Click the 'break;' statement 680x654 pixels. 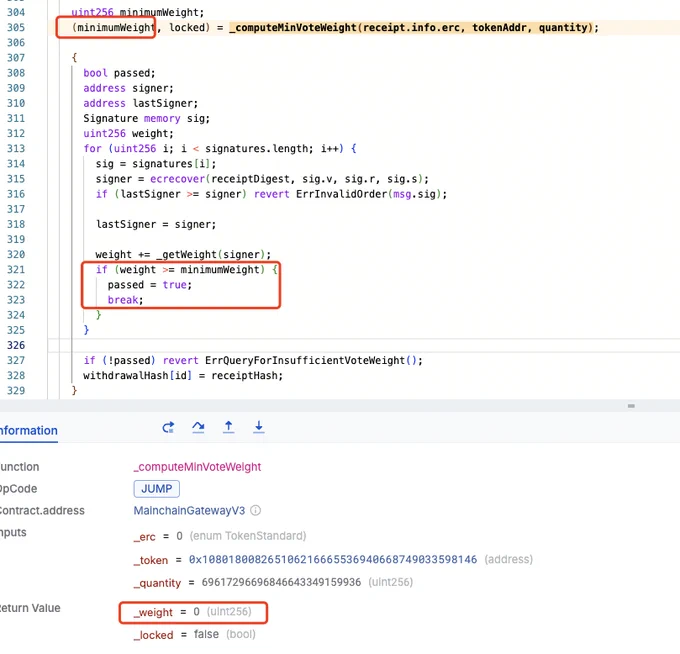(125, 300)
